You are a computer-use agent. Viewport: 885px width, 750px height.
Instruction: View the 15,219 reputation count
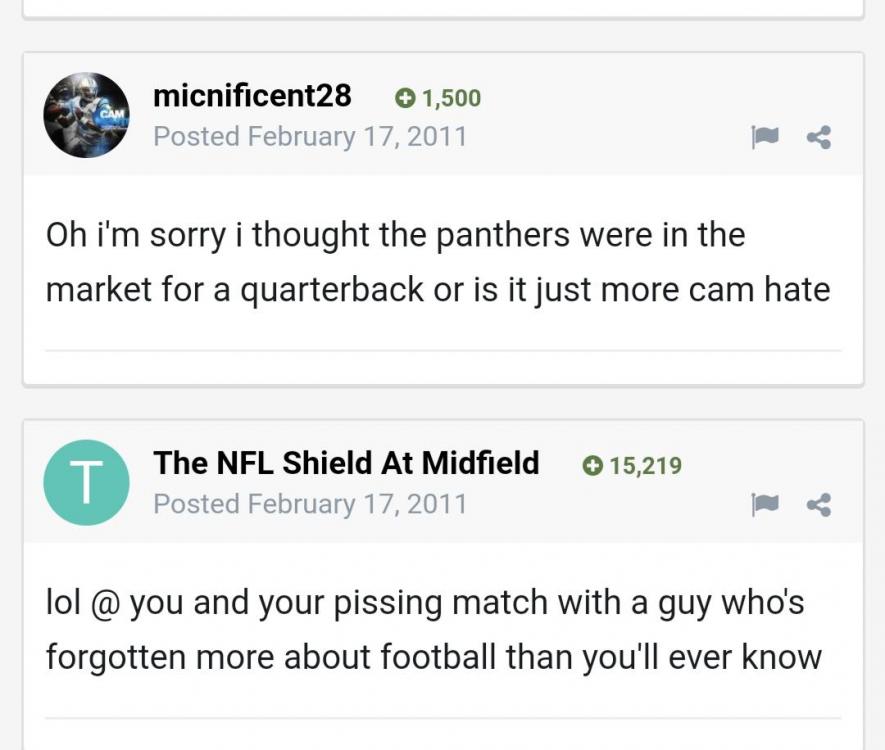[x=646, y=466]
